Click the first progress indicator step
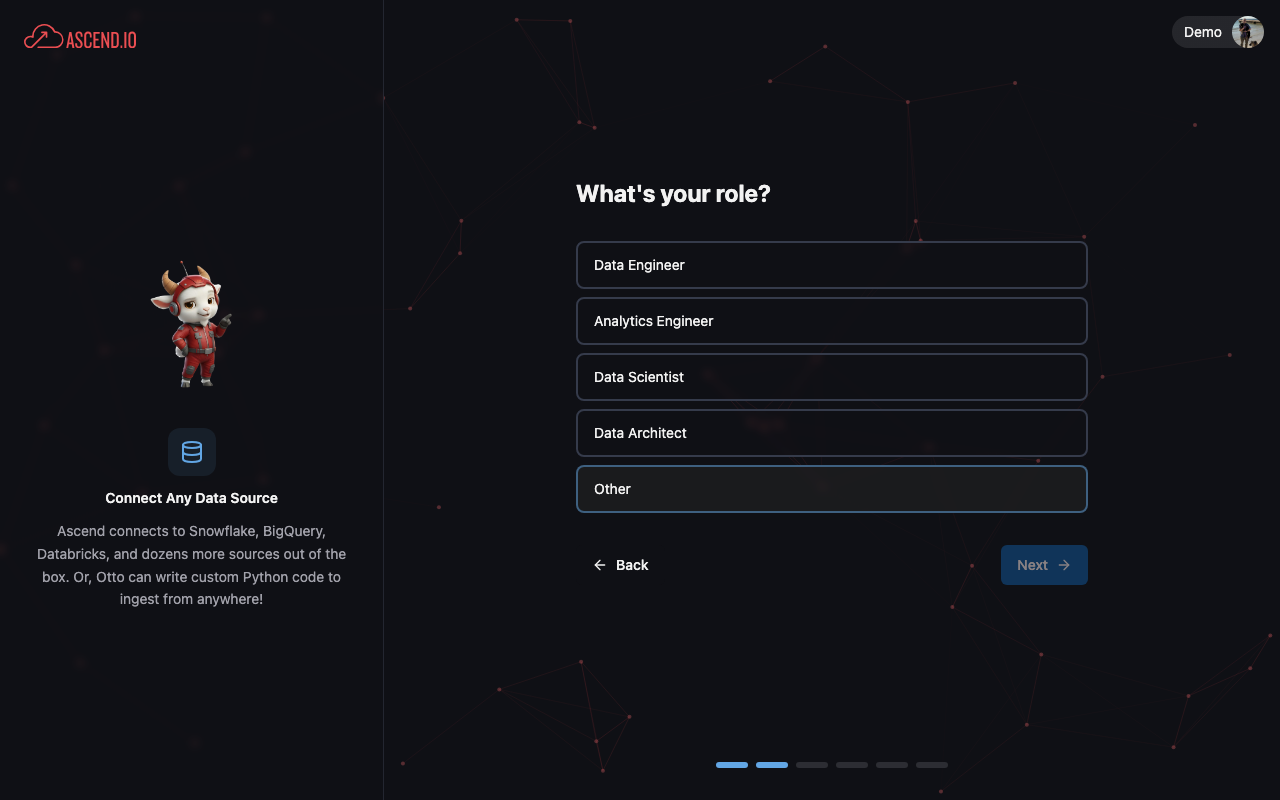 (x=732, y=764)
